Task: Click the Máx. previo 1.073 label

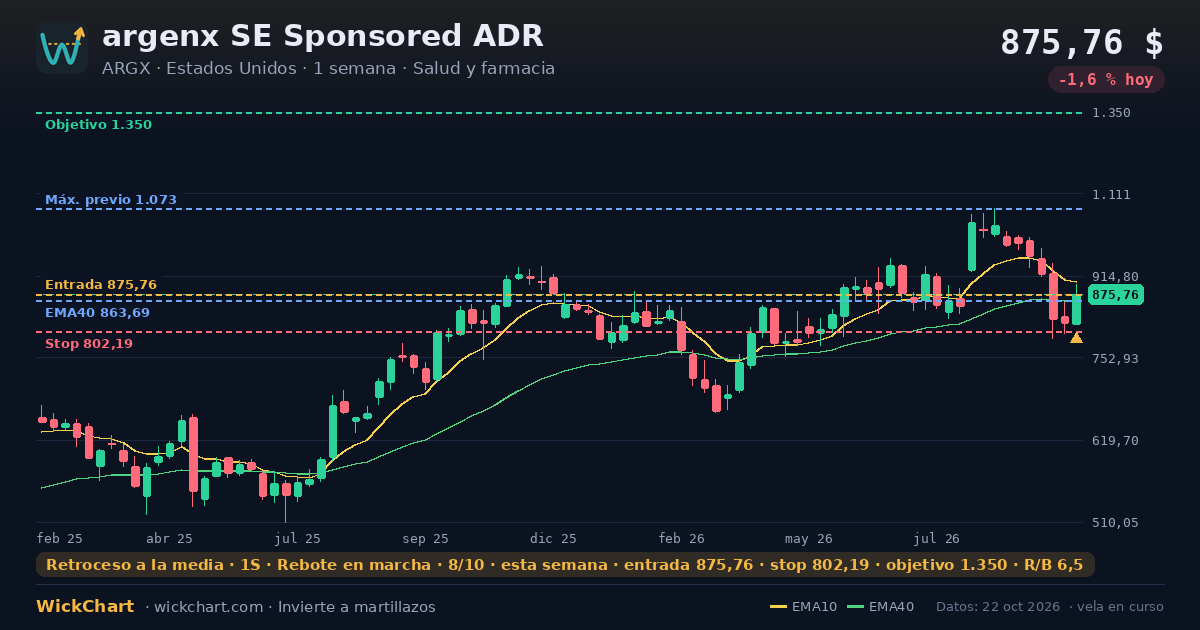Action: [x=111, y=200]
